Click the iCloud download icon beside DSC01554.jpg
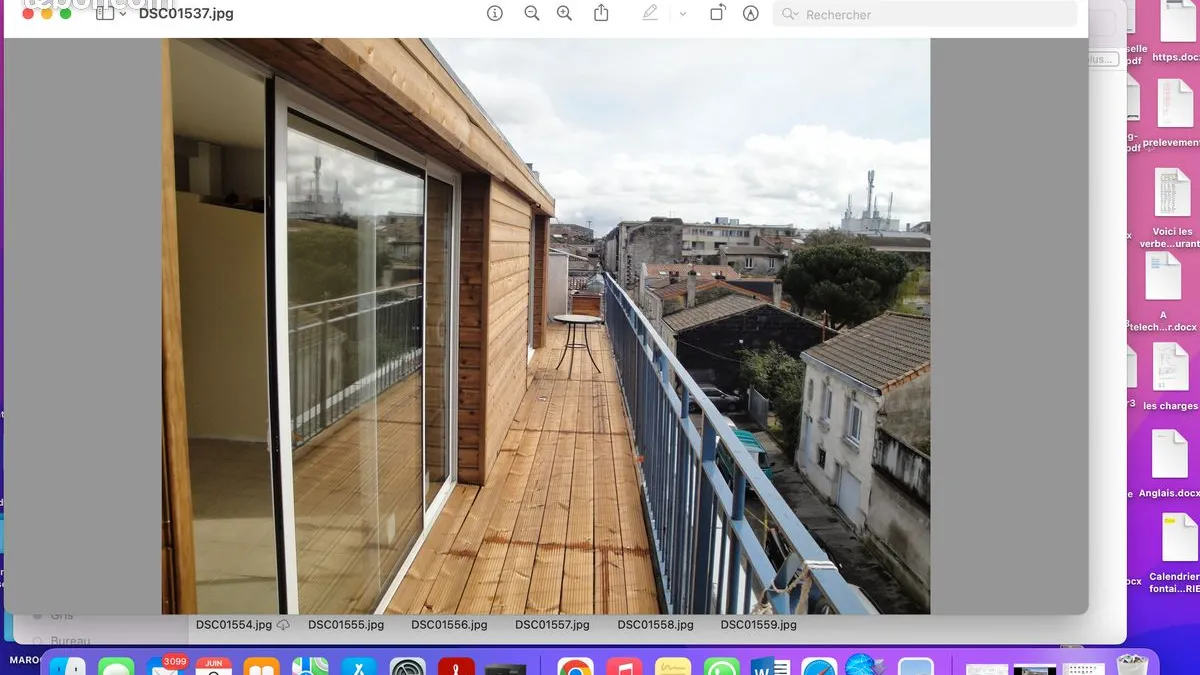This screenshot has width=1200, height=675. [284, 625]
